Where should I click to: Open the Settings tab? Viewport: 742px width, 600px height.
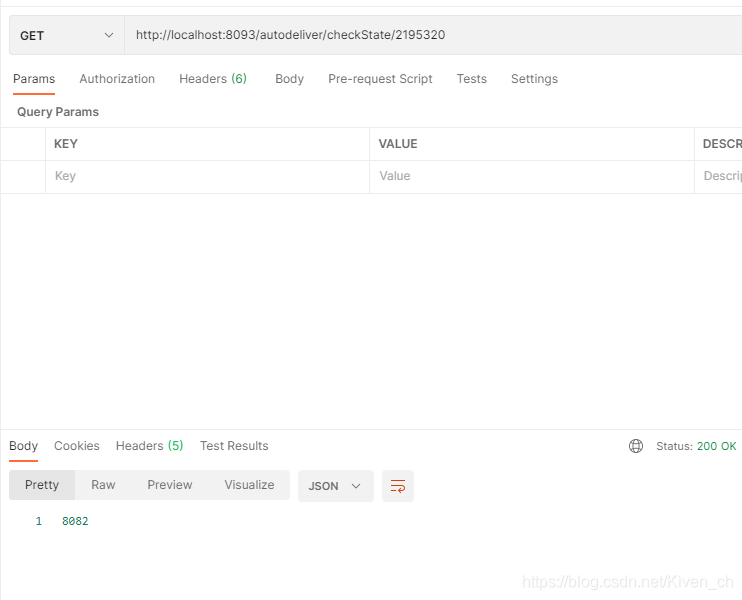tap(534, 79)
